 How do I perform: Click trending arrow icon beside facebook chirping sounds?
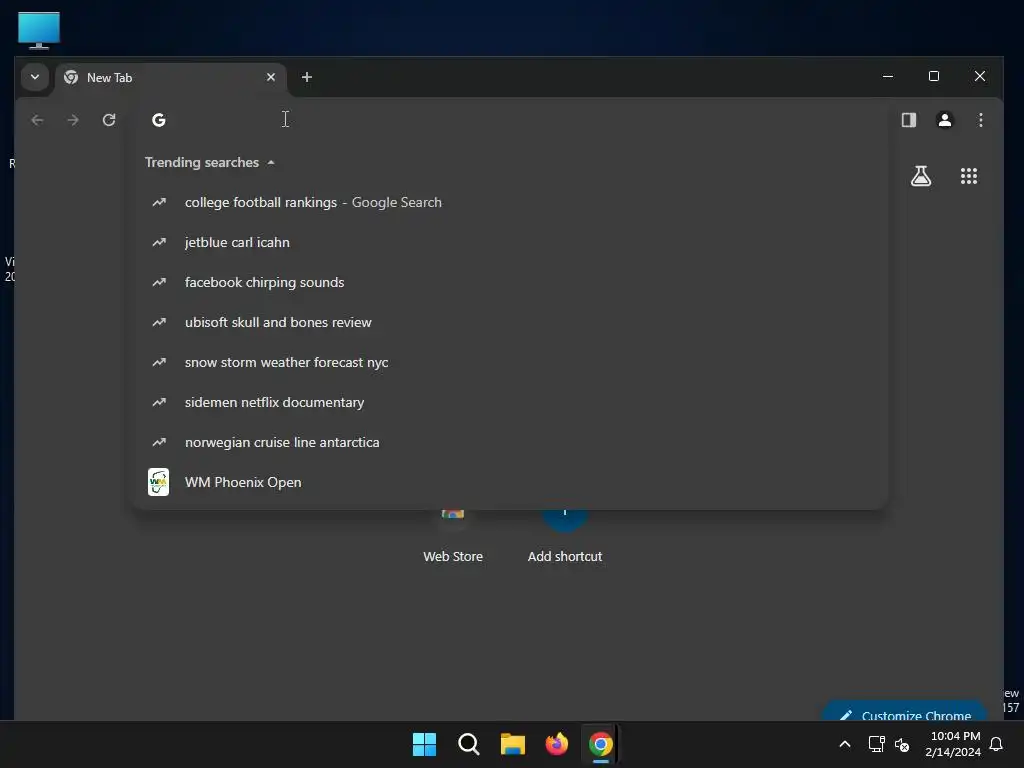159,282
